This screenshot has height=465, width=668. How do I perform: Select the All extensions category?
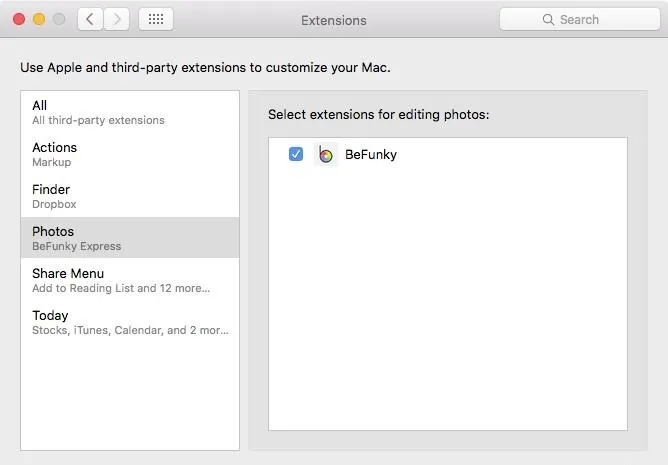[x=130, y=112]
